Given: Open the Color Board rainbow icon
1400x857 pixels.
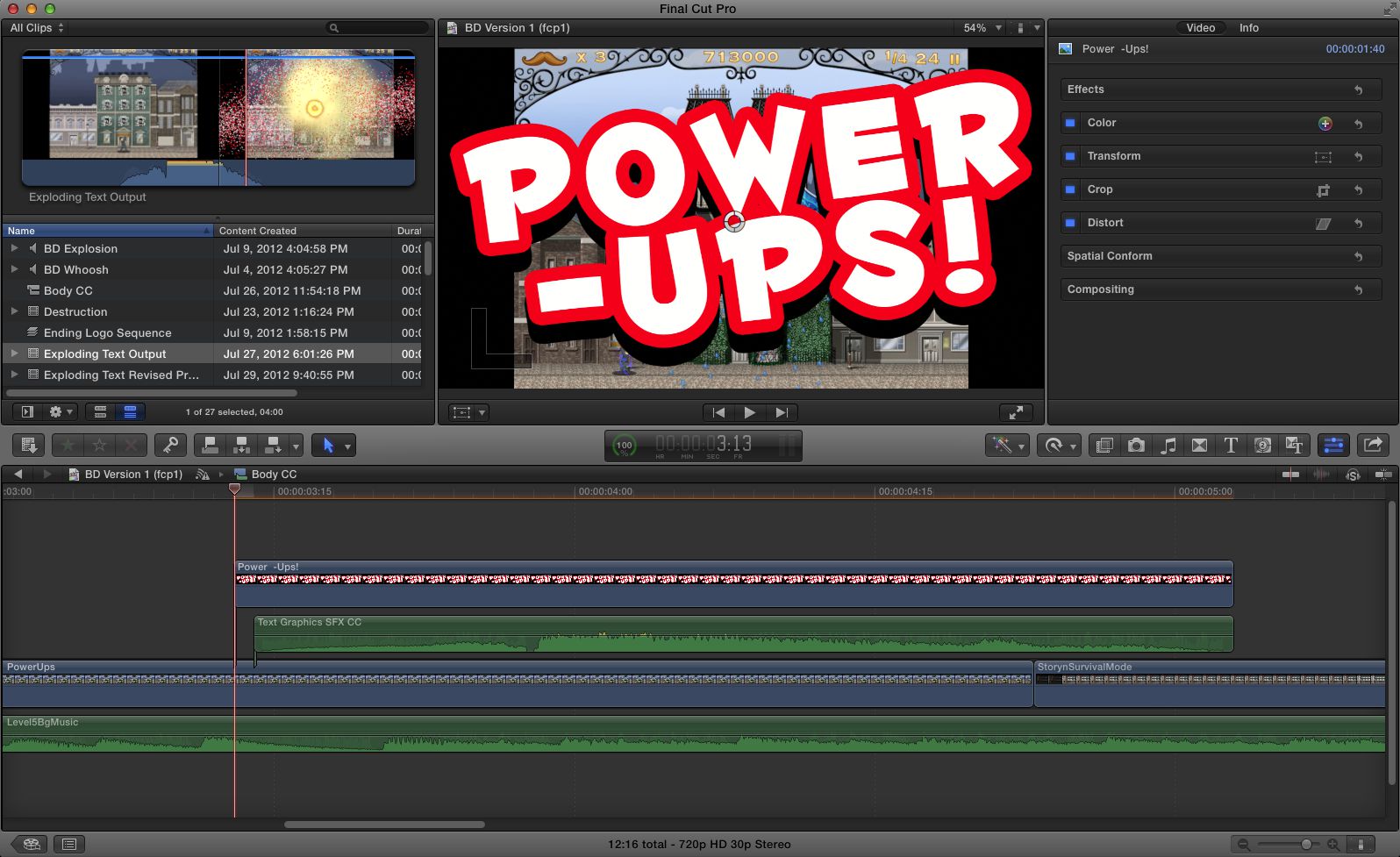Looking at the screenshot, I should 1325,124.
